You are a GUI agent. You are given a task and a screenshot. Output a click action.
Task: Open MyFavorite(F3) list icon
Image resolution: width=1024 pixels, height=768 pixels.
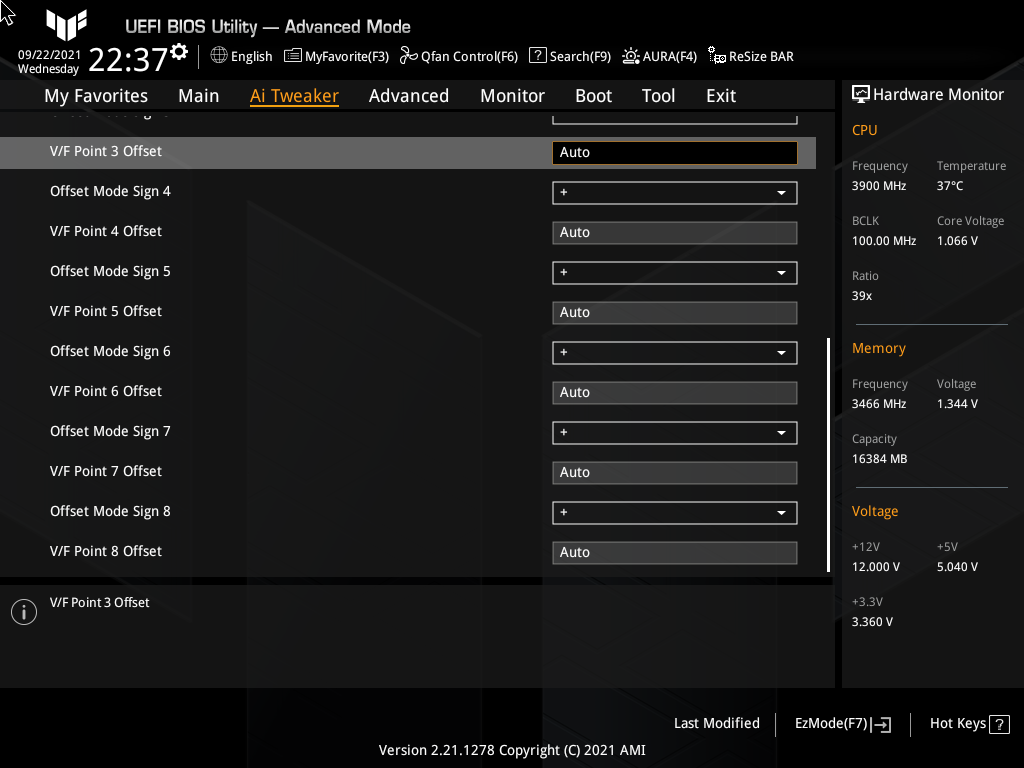pyautogui.click(x=293, y=56)
